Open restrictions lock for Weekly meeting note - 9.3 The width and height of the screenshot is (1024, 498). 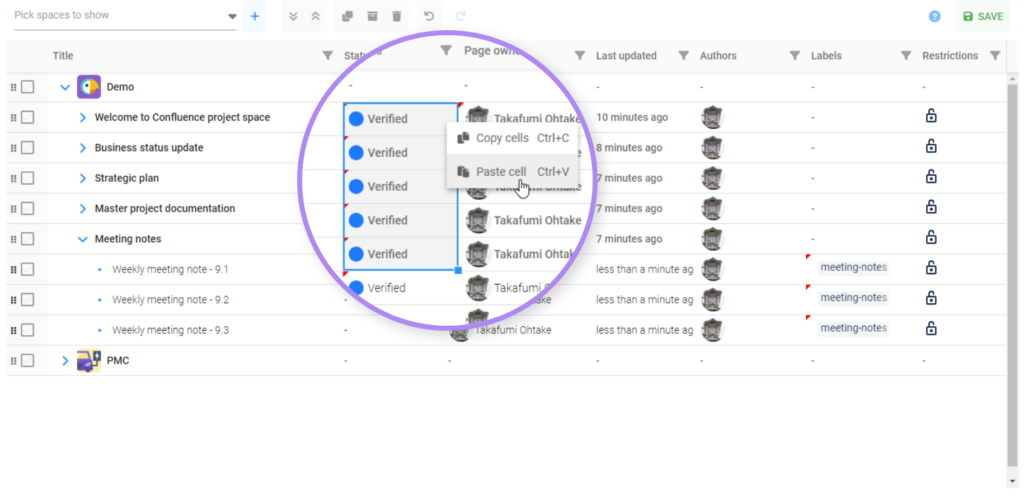pos(931,328)
